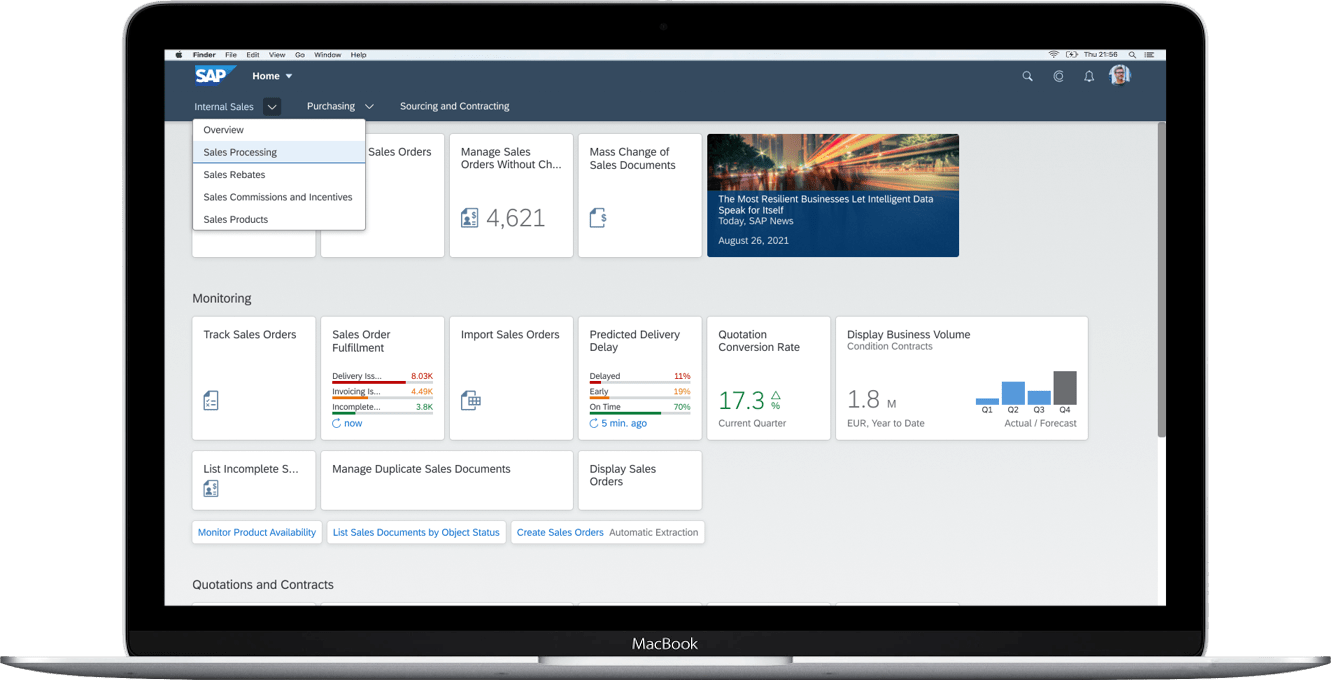This screenshot has width=1331, height=680.
Task: Choose Sales Rebates menu entry
Action: 234,175
